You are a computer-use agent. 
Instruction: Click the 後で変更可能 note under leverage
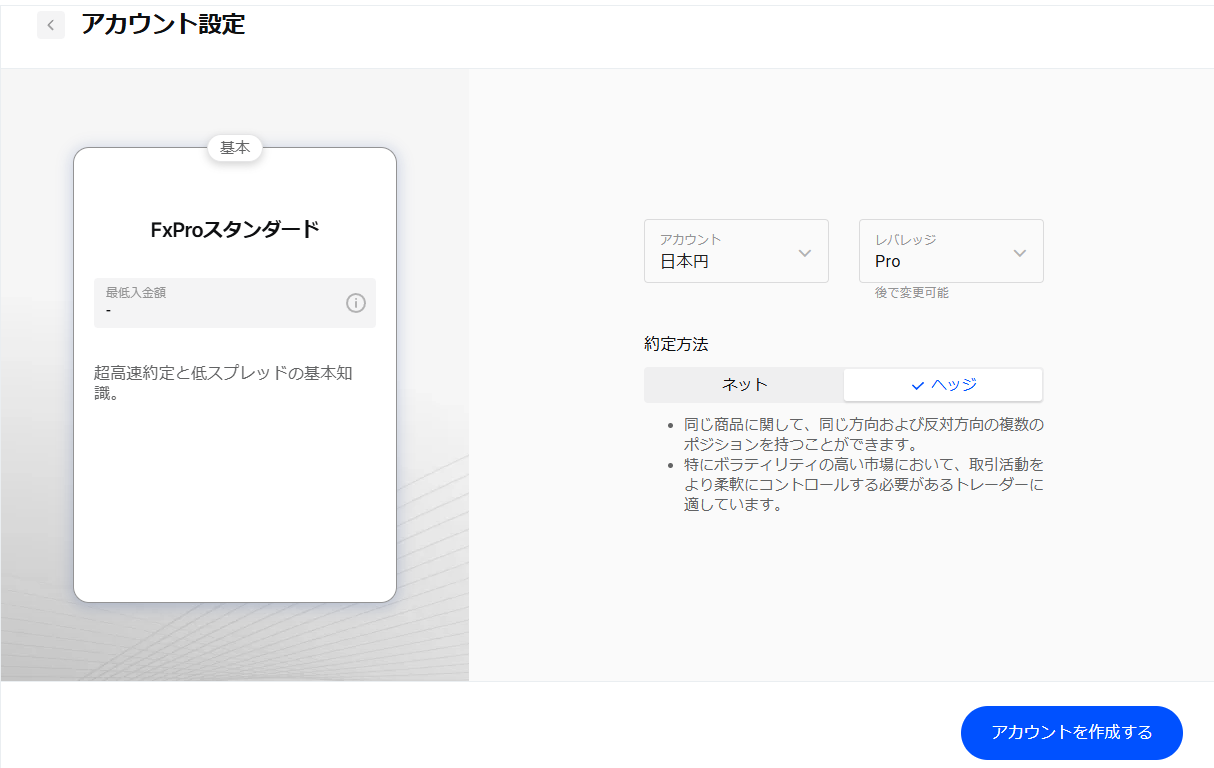point(911,293)
